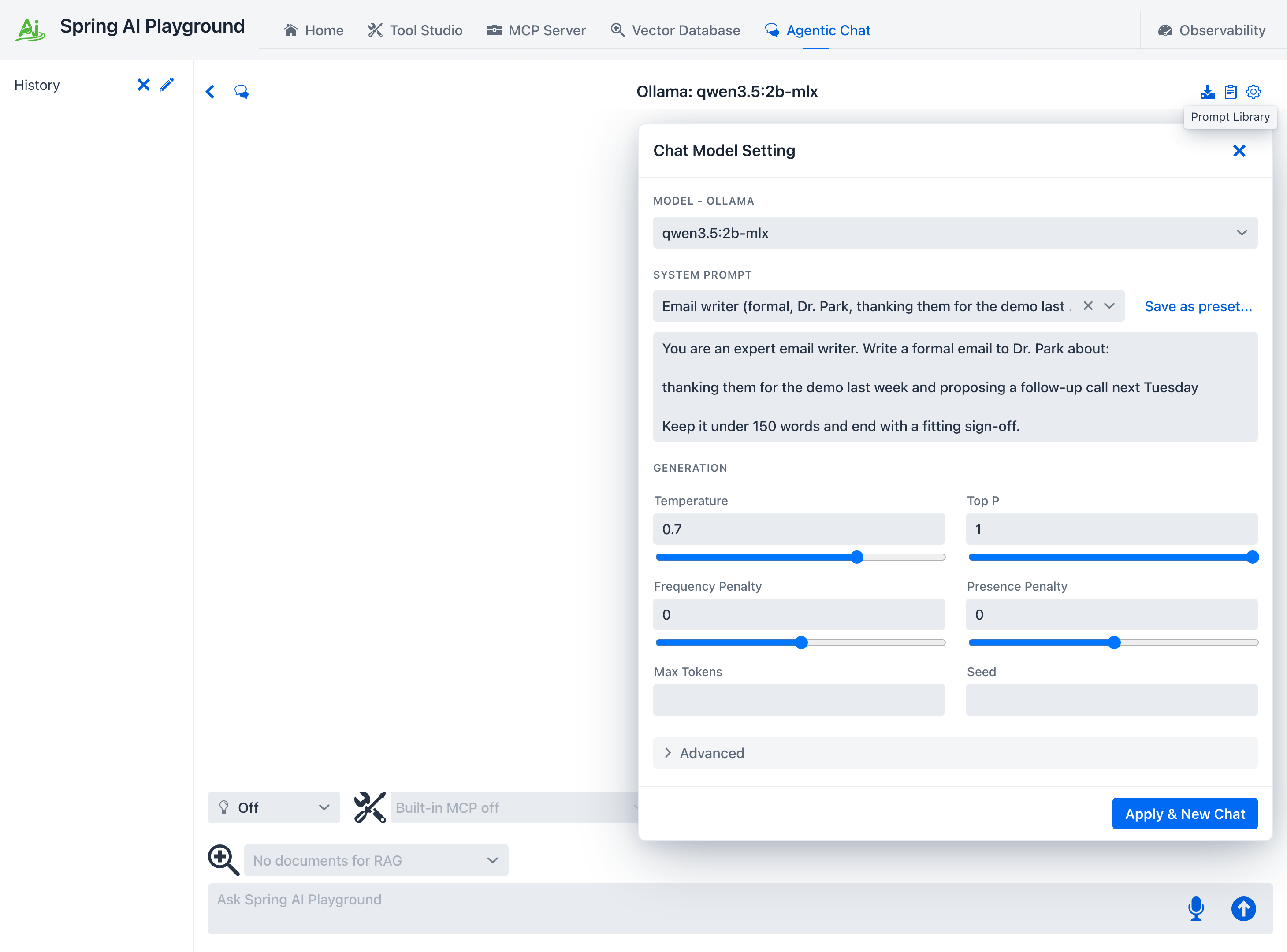1287x952 pixels.
Task: Open the thinking mode Off dropdown
Action: [274, 807]
